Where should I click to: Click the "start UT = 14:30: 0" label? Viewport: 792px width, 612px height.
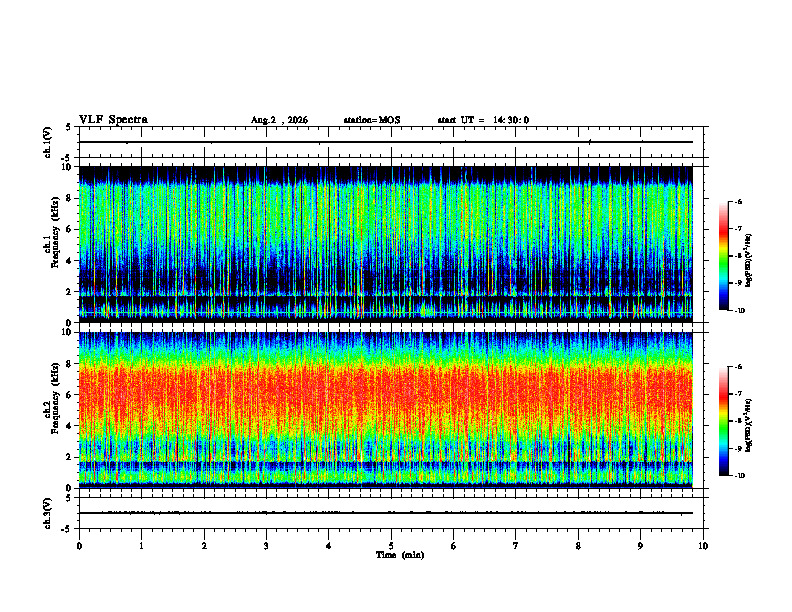[483, 120]
